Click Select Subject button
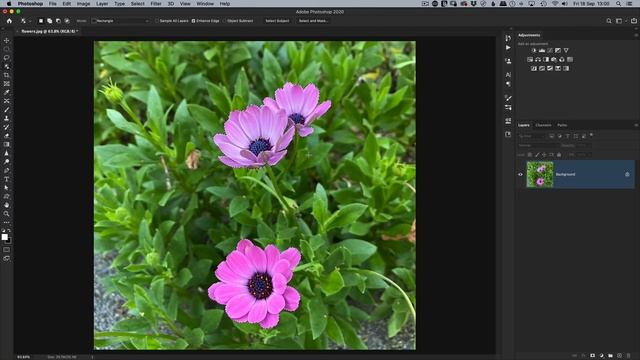Viewport: 640px width, 360px height. 277,21
